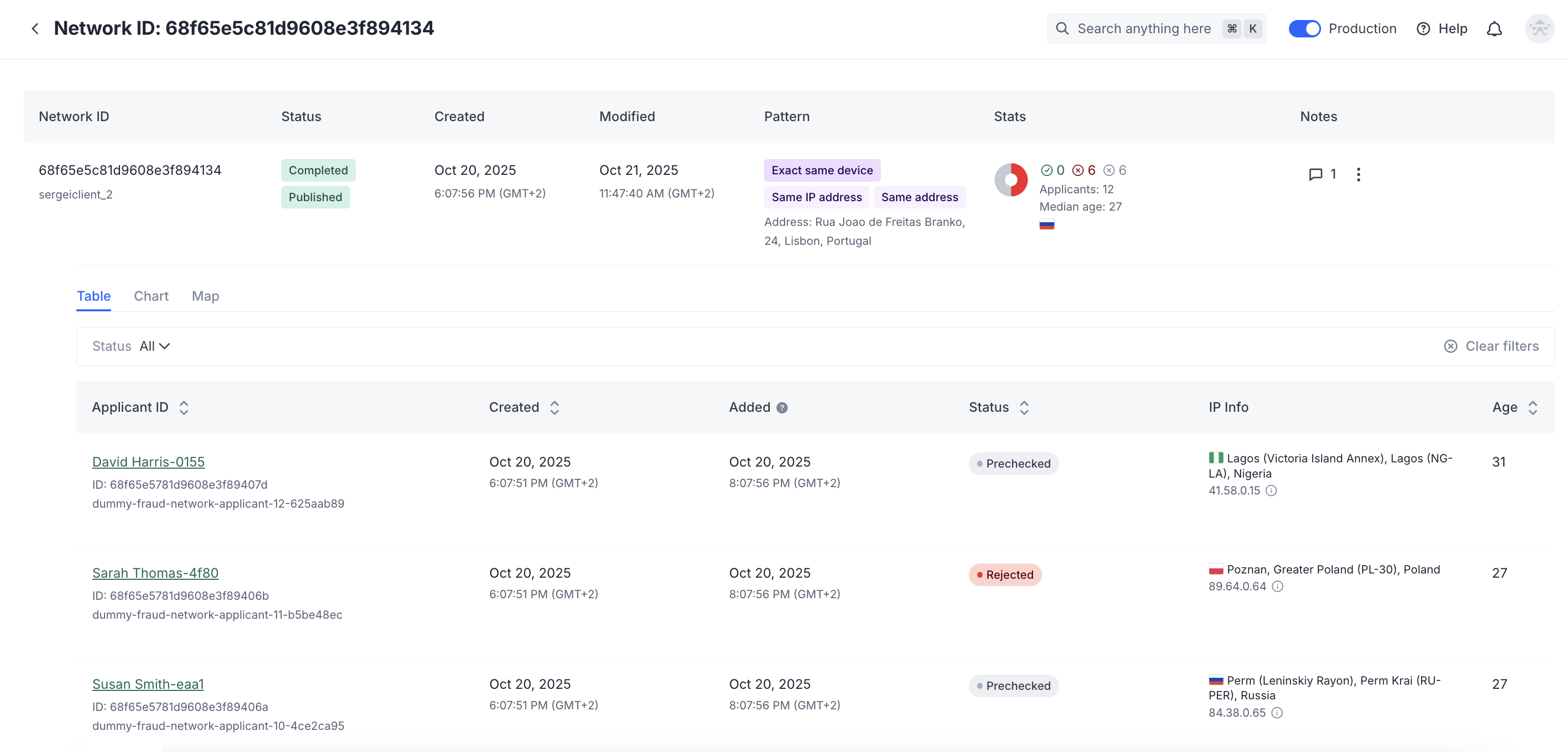
Task: Show IP details for 41.58.0.15
Action: click(x=1271, y=490)
